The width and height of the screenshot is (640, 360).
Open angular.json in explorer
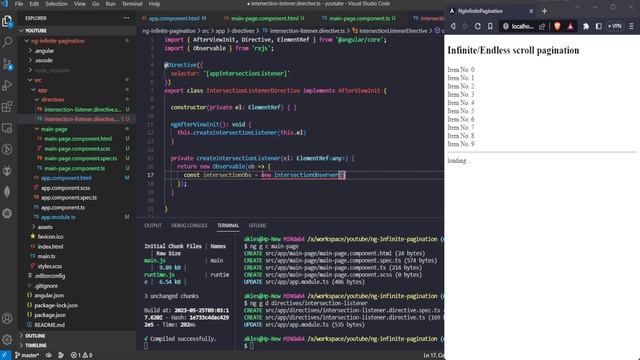(x=49, y=296)
